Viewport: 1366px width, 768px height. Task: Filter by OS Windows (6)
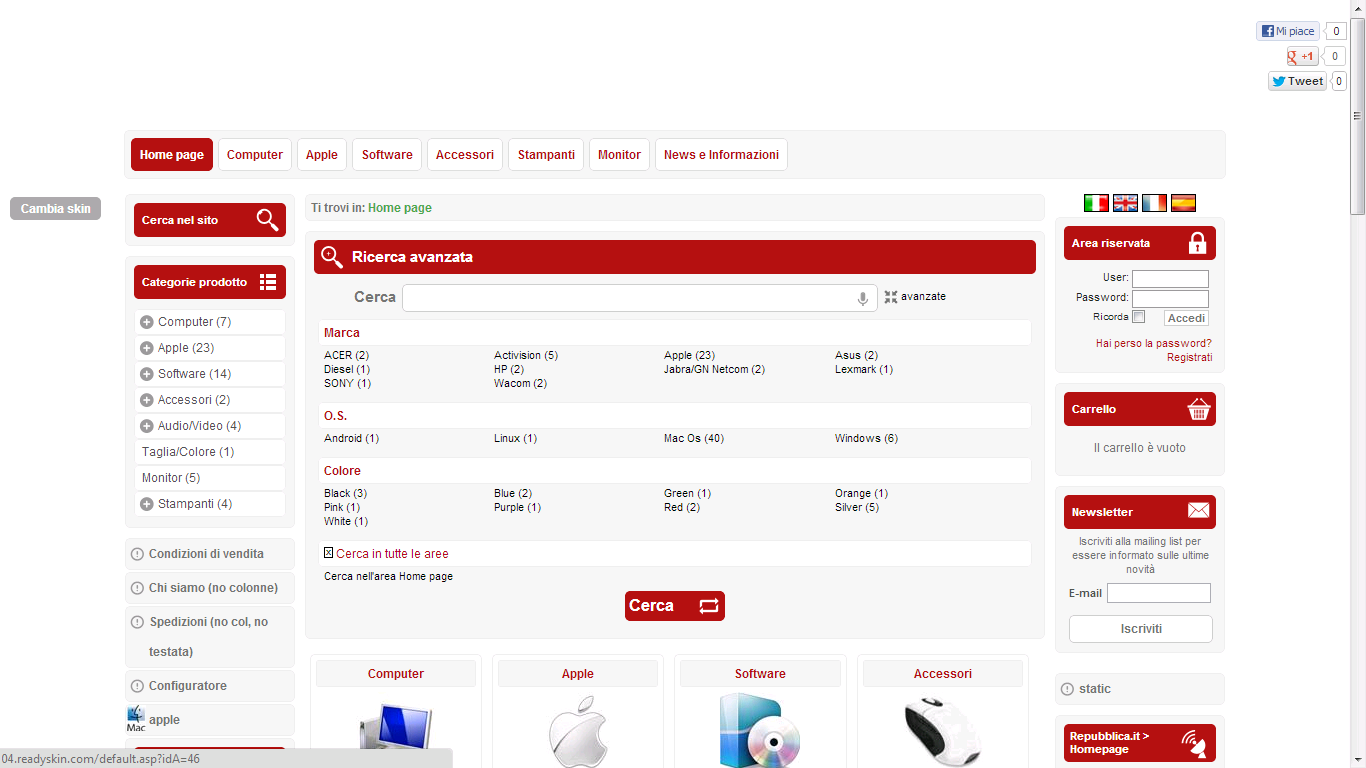(866, 438)
